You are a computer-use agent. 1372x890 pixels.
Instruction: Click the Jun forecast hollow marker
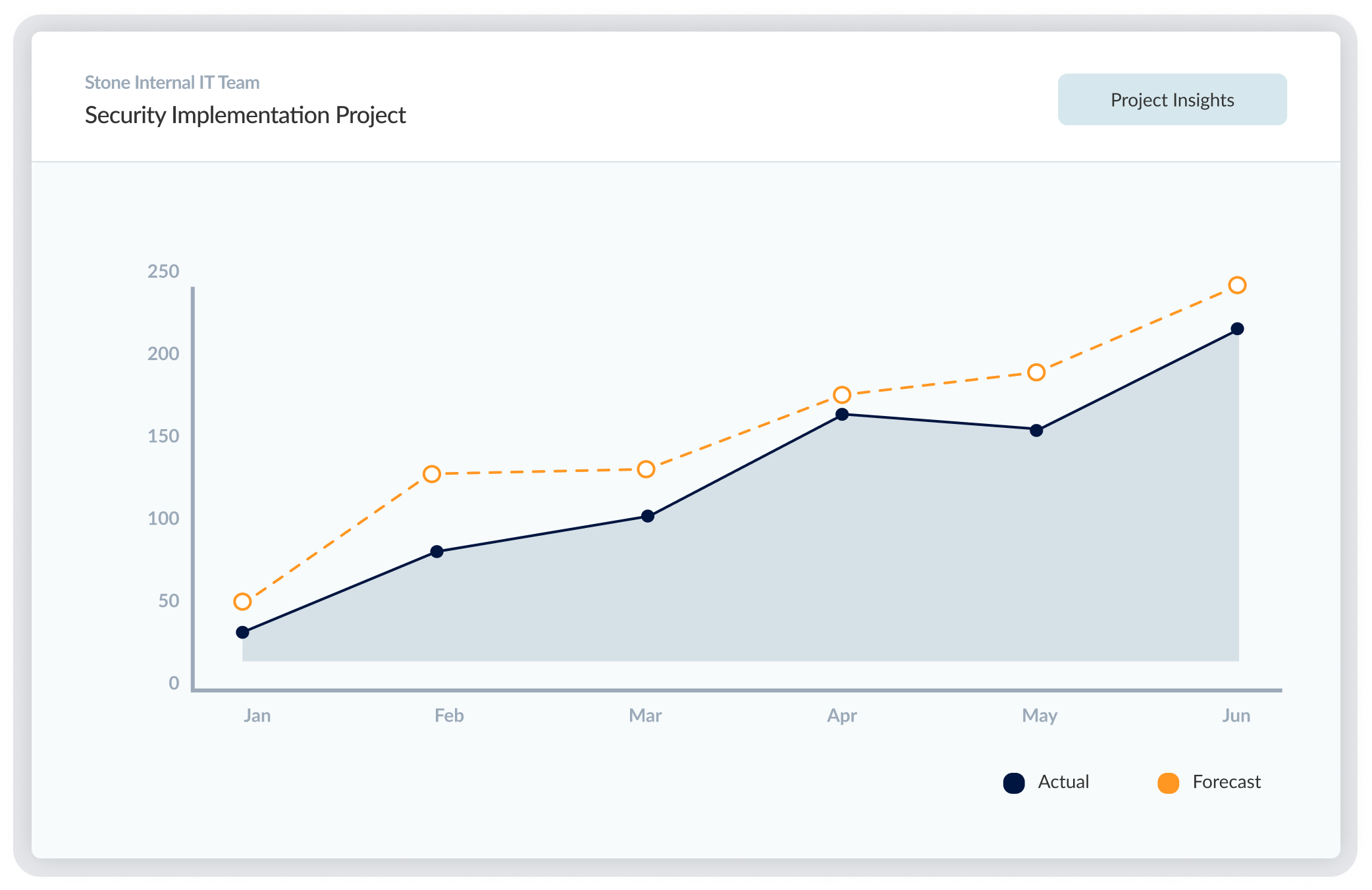(x=1237, y=285)
